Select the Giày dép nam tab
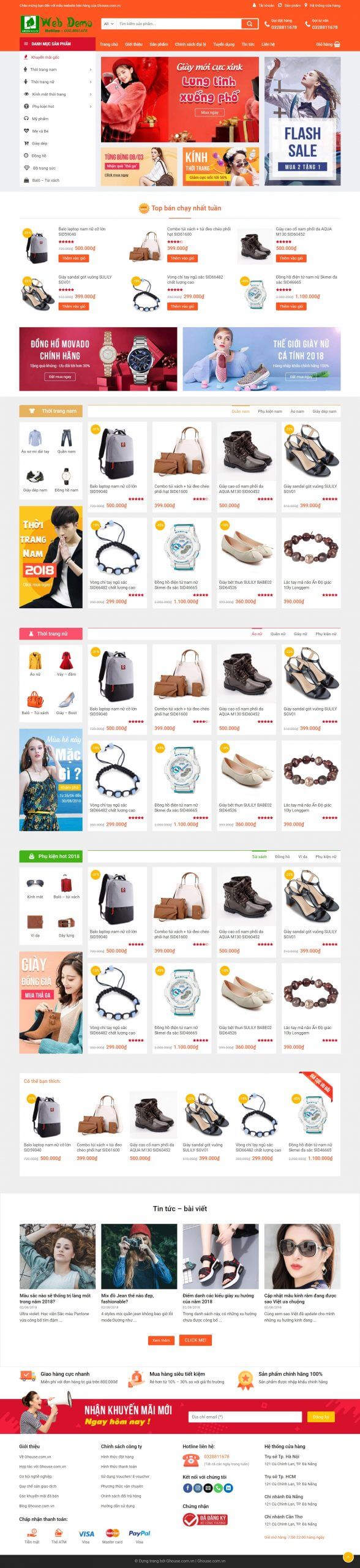This screenshot has height=1568, width=360. pos(324,412)
